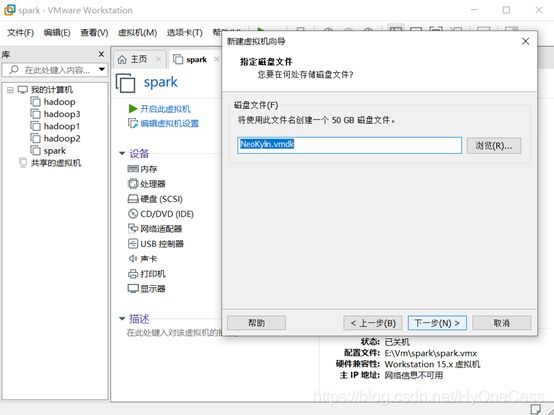Click the config path E:\Vm\spark\spark.vmx
This screenshot has height=415, width=554.
431,353
